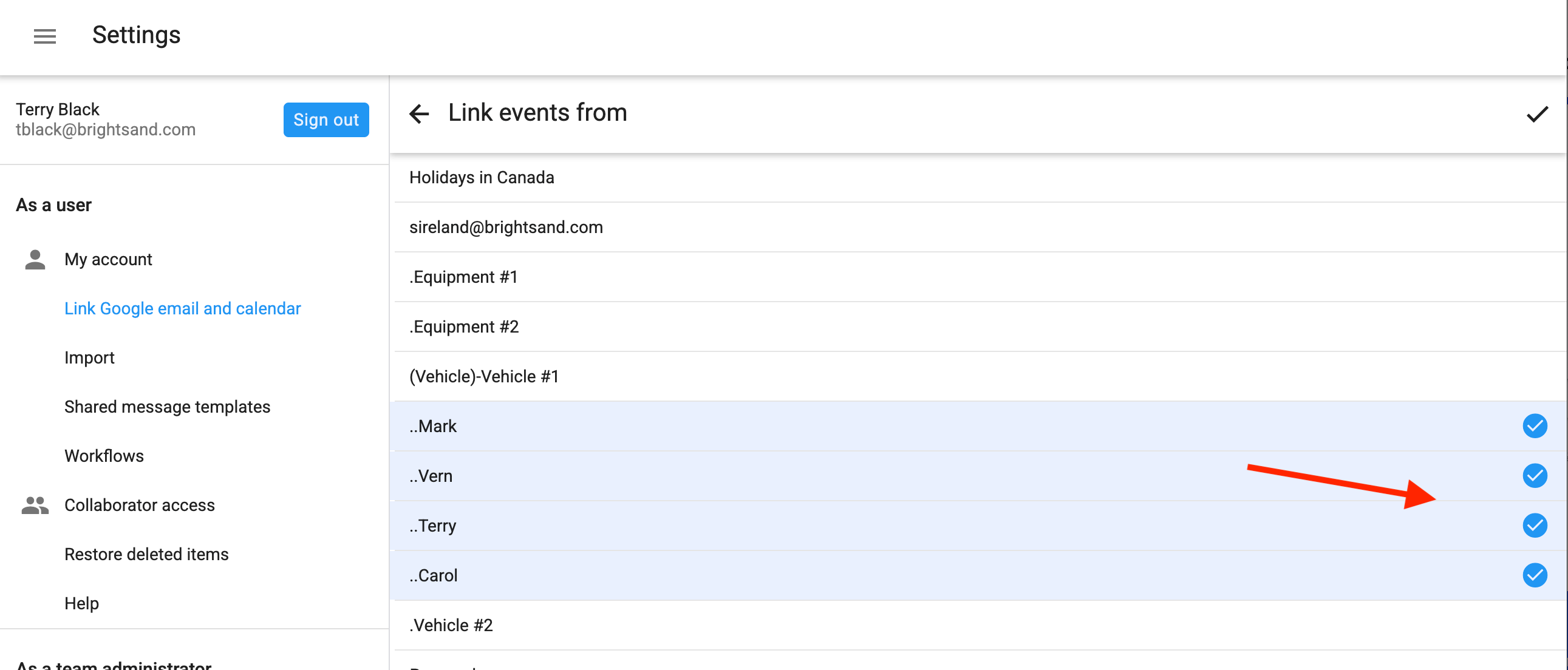The height and width of the screenshot is (670, 1568).
Task: Uncheck the ..Mark calendar checkmark
Action: click(1535, 426)
